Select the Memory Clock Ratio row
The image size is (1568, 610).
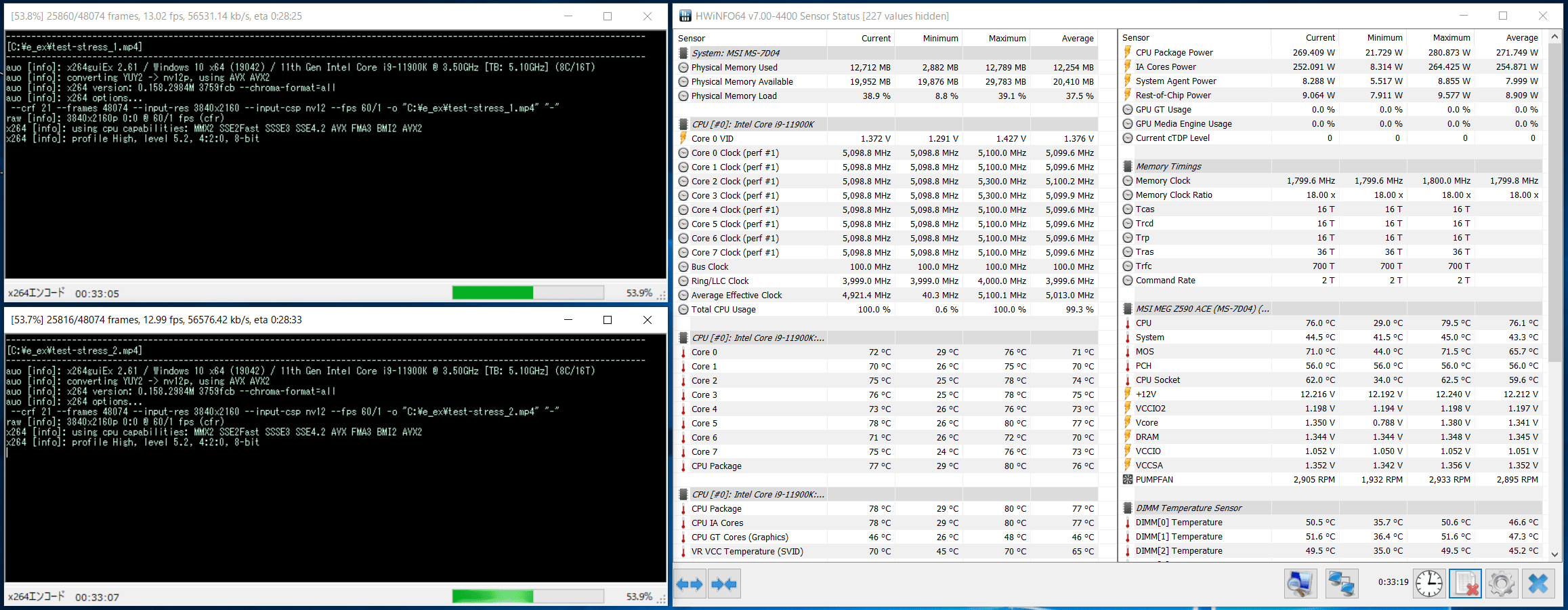1331,195
